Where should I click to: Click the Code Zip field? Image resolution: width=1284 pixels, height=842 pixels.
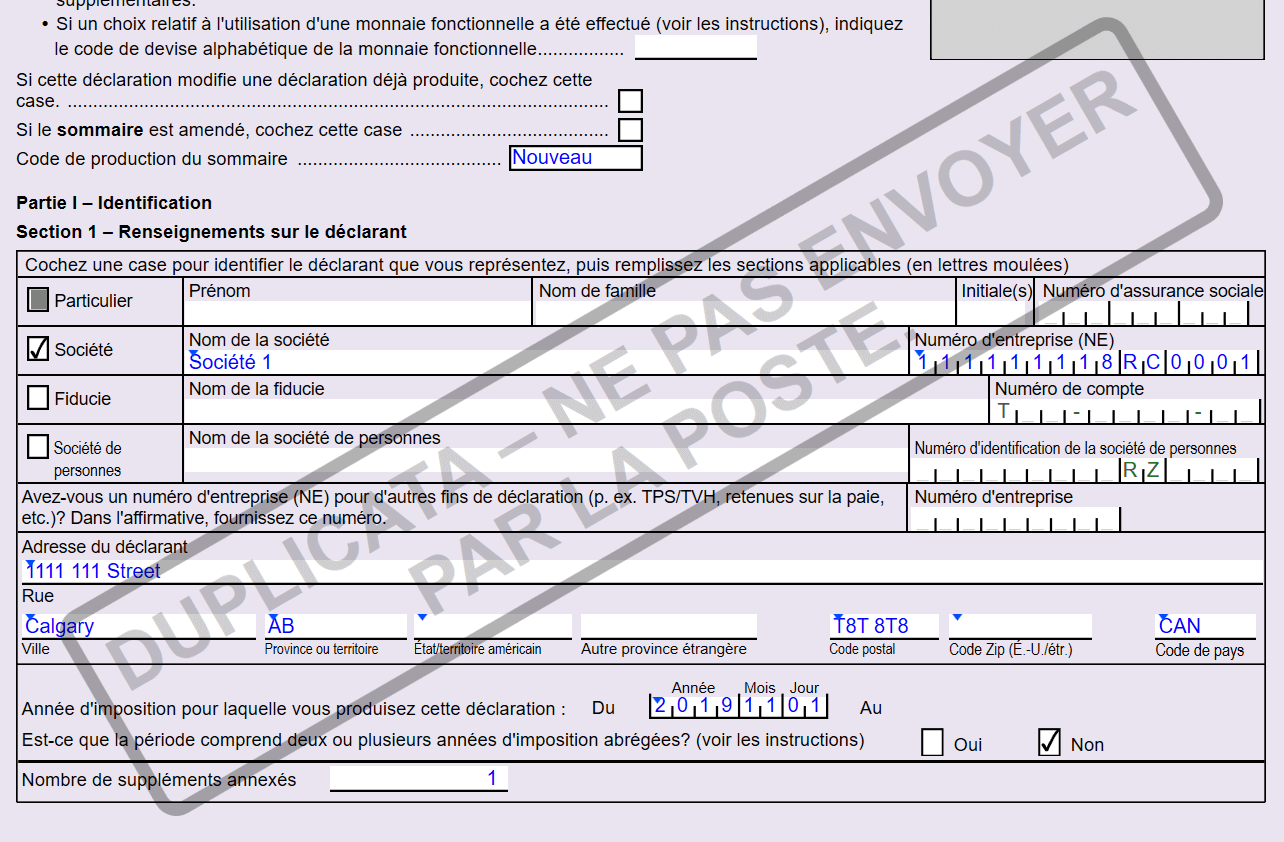[x=1020, y=626]
